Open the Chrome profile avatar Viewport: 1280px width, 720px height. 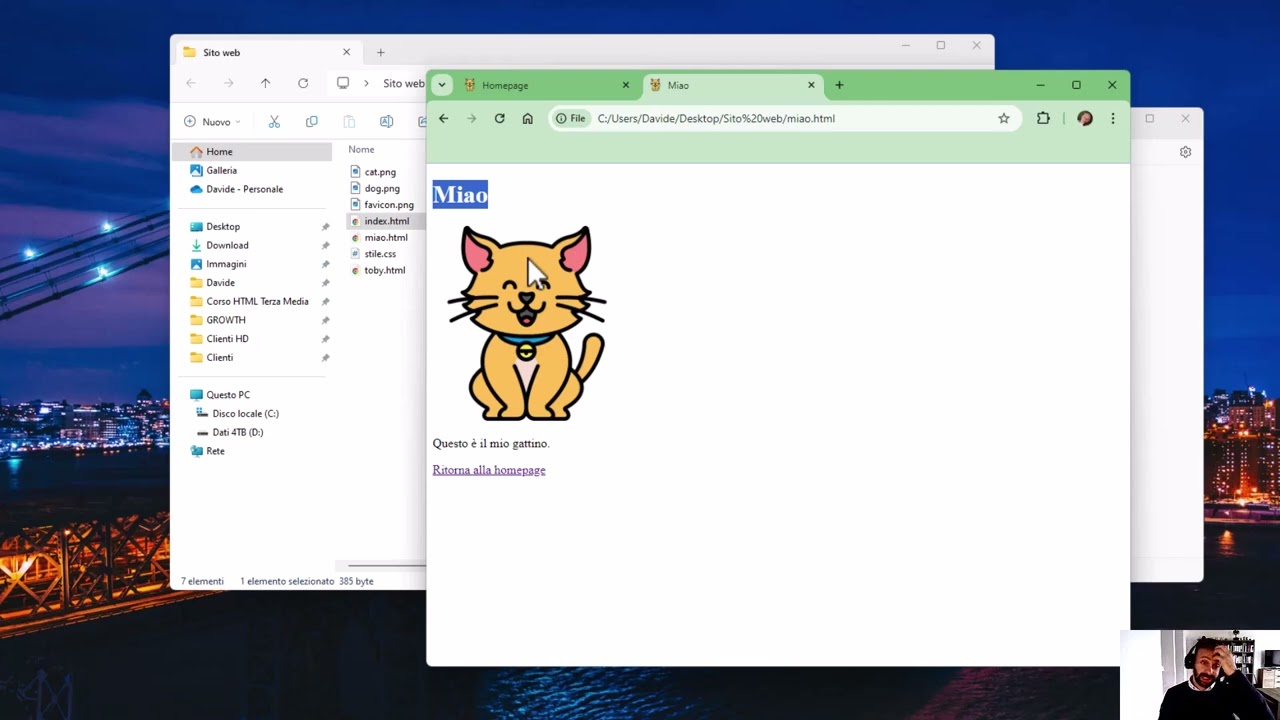point(1084,118)
